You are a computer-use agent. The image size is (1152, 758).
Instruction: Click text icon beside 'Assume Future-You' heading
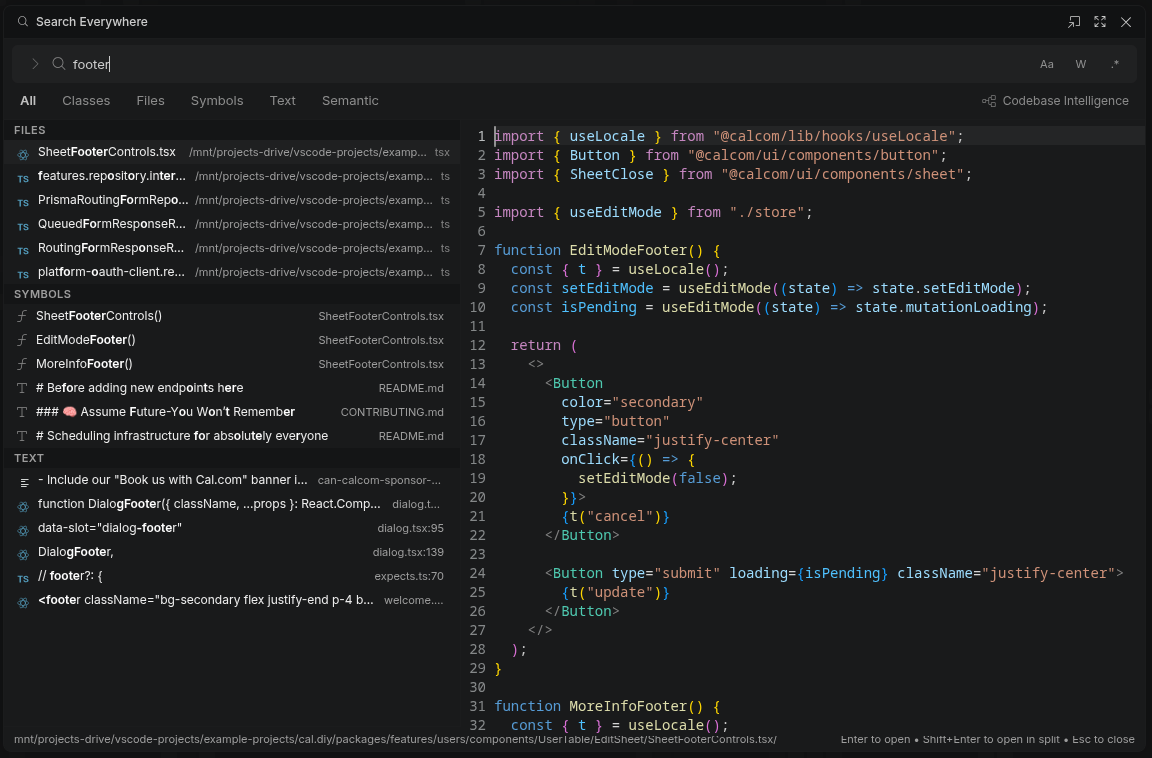click(22, 412)
